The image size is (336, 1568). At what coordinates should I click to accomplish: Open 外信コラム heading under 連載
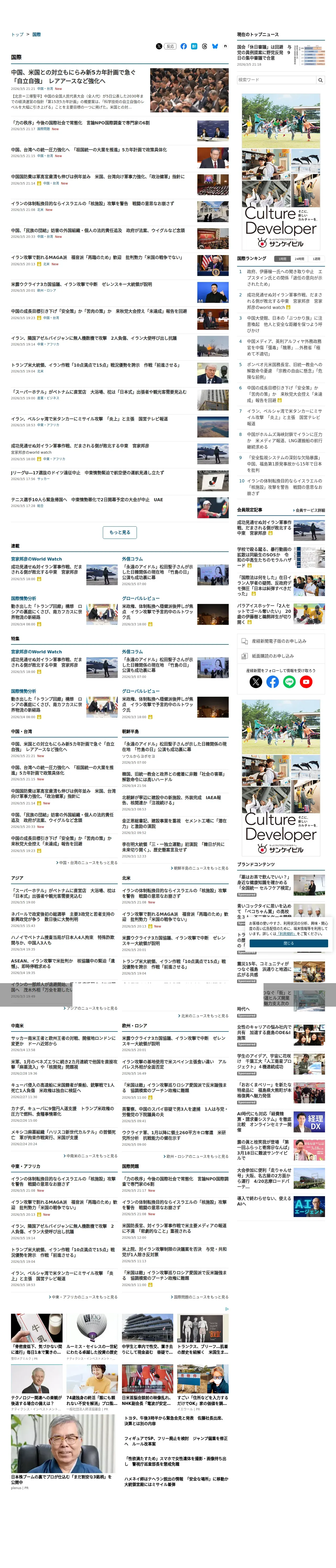point(132,559)
